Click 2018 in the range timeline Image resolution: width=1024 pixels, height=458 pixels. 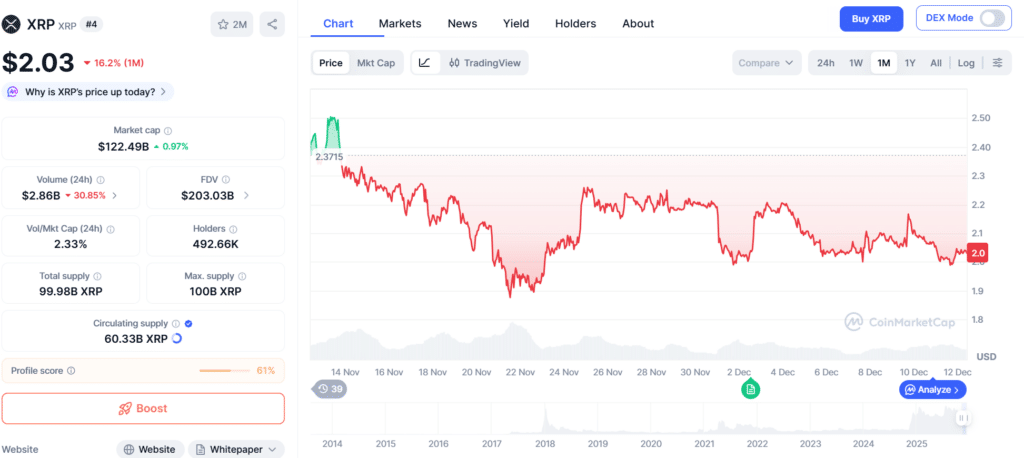point(545,444)
